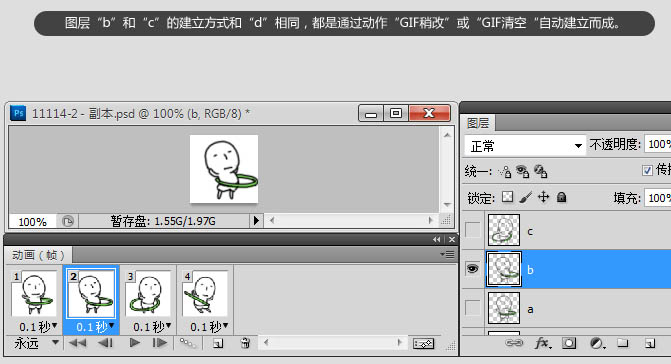Viewport: 671px width, 364px height.
Task: Create a new layer group
Action: click(623, 343)
